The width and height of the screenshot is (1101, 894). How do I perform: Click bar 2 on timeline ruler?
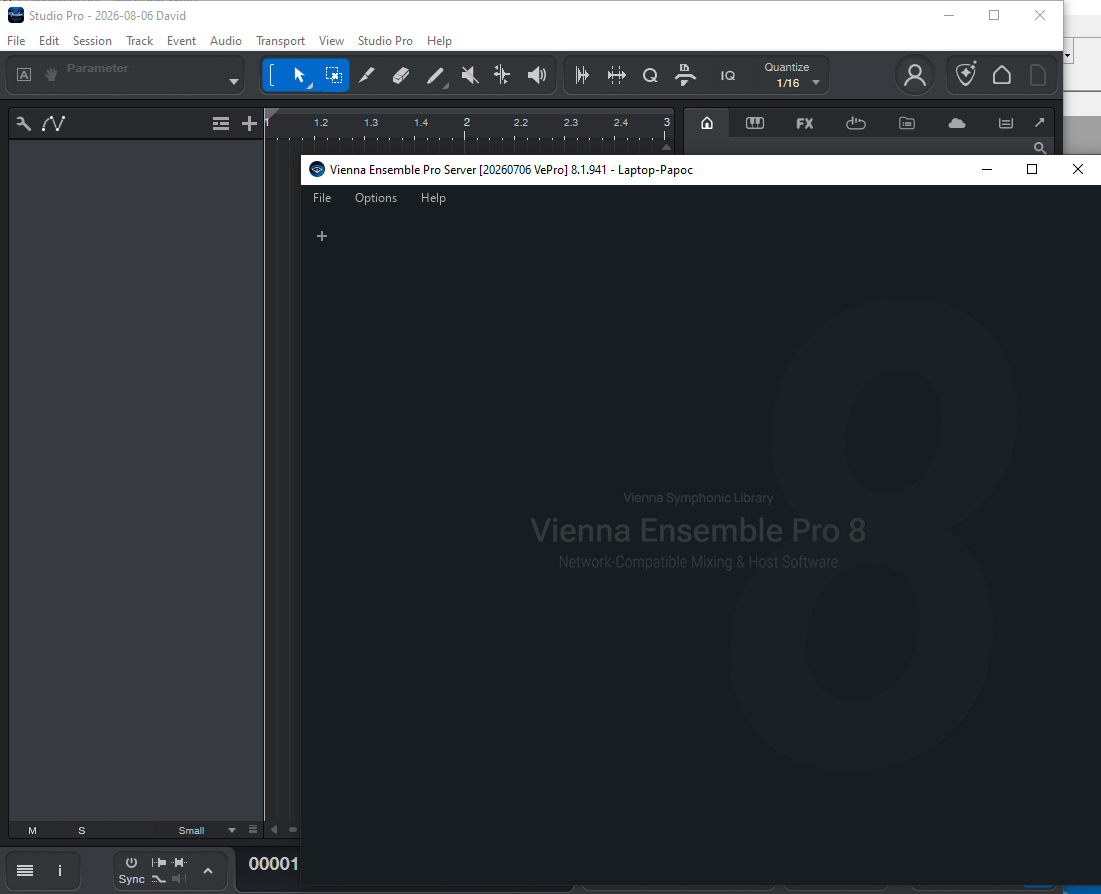[x=466, y=122]
